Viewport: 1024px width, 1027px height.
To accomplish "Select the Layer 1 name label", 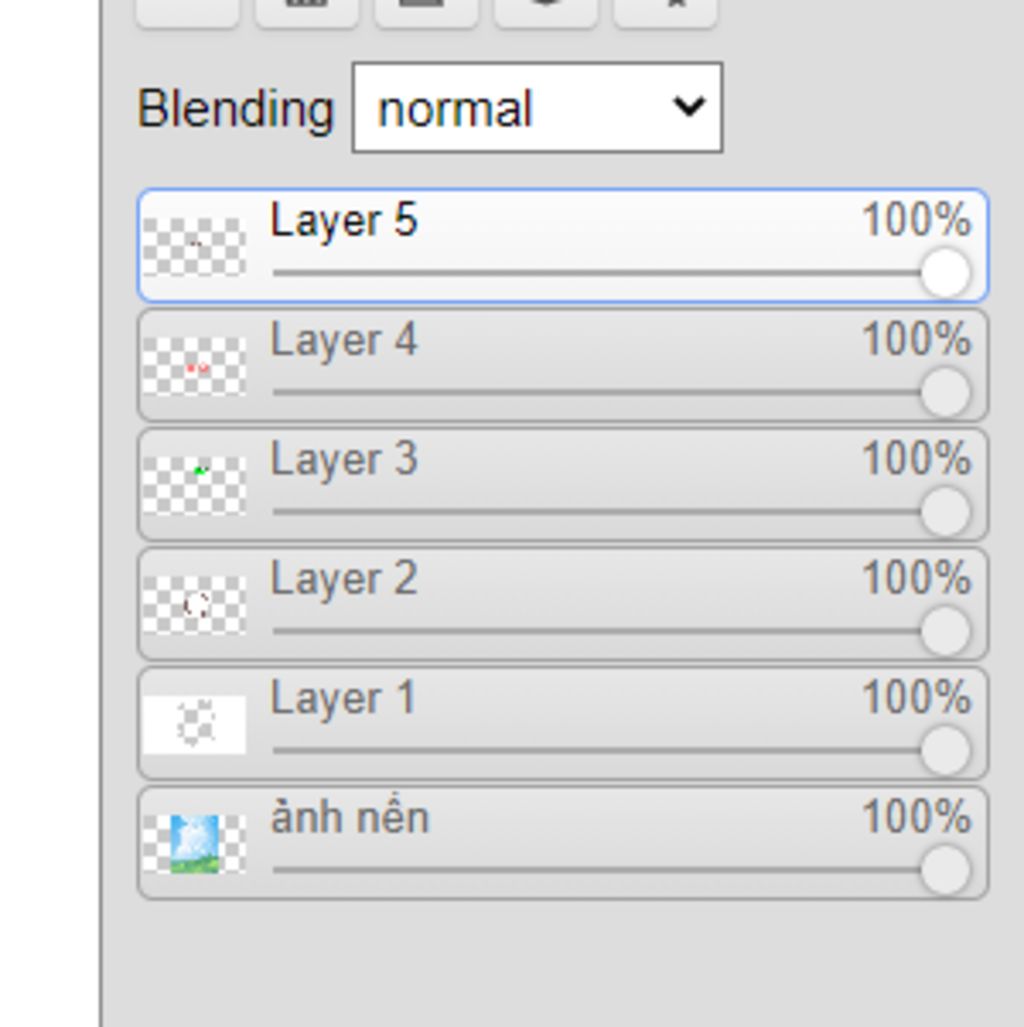I will (343, 699).
